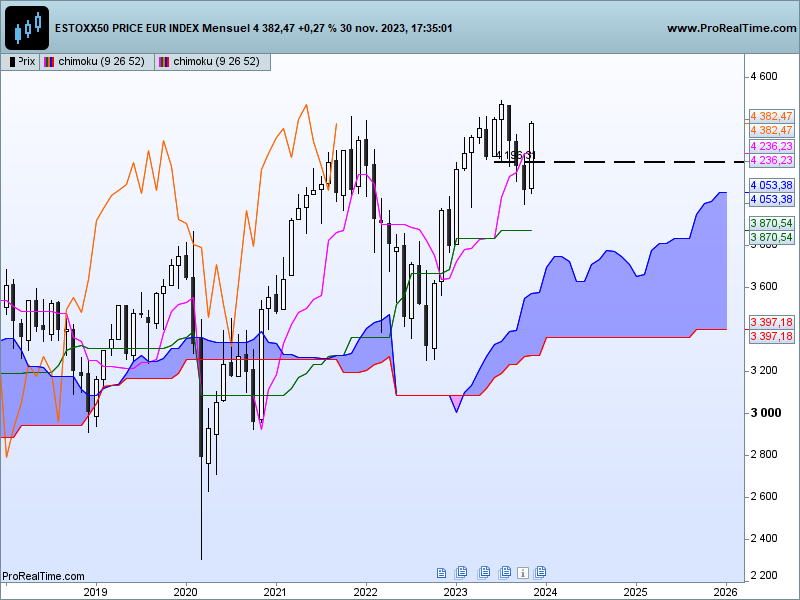Viewport: 800px width, 600px height.
Task: Click the upper green 3 870,54 value tag
Action: tap(771, 223)
